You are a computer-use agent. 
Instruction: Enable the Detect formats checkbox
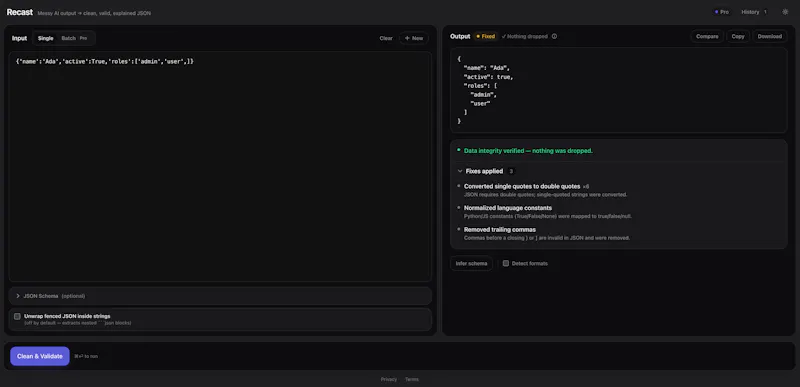click(506, 264)
